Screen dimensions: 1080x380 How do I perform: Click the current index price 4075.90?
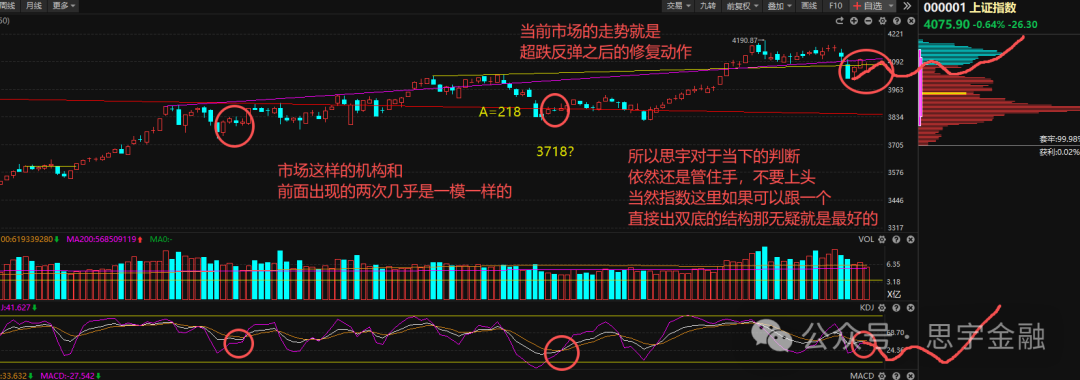tap(946, 25)
